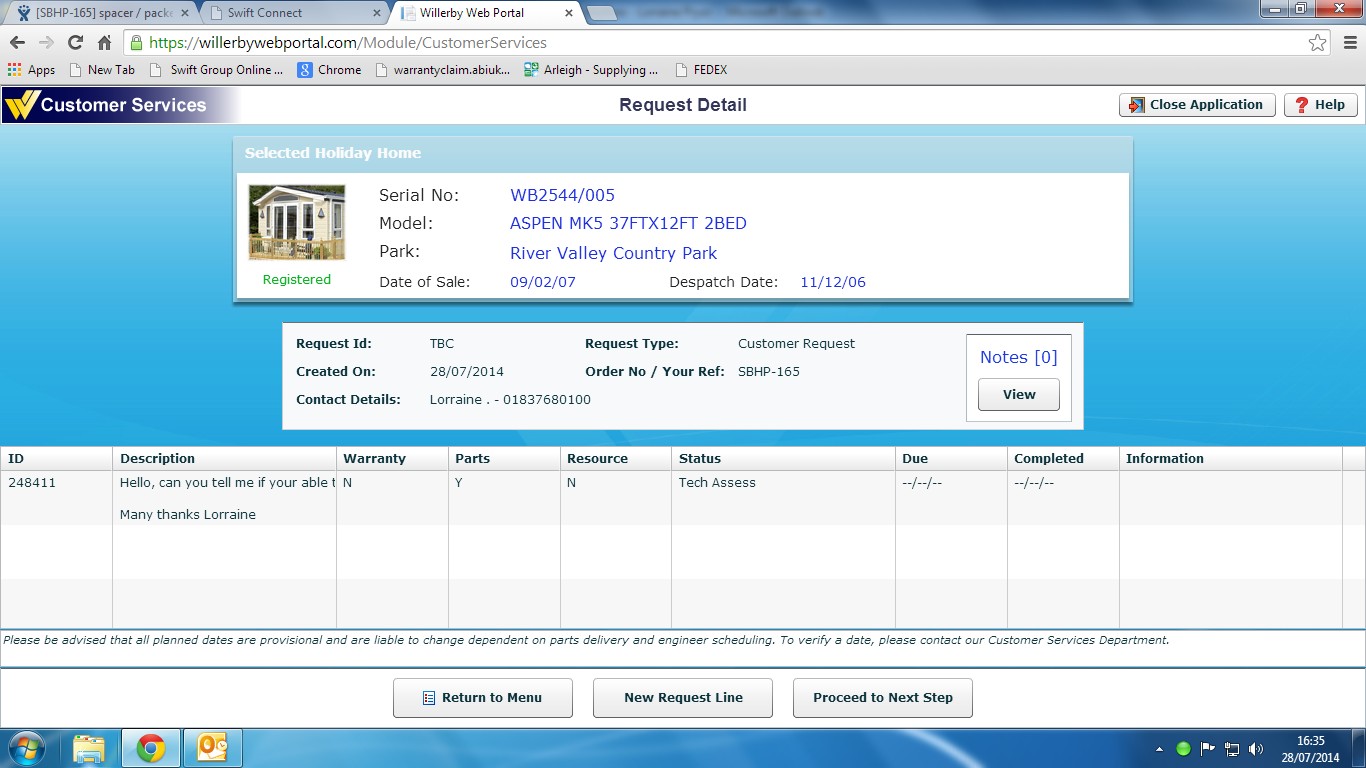The image size is (1366, 768).
Task: Open the Arleigh - Supplying bookmark
Action: click(x=591, y=70)
